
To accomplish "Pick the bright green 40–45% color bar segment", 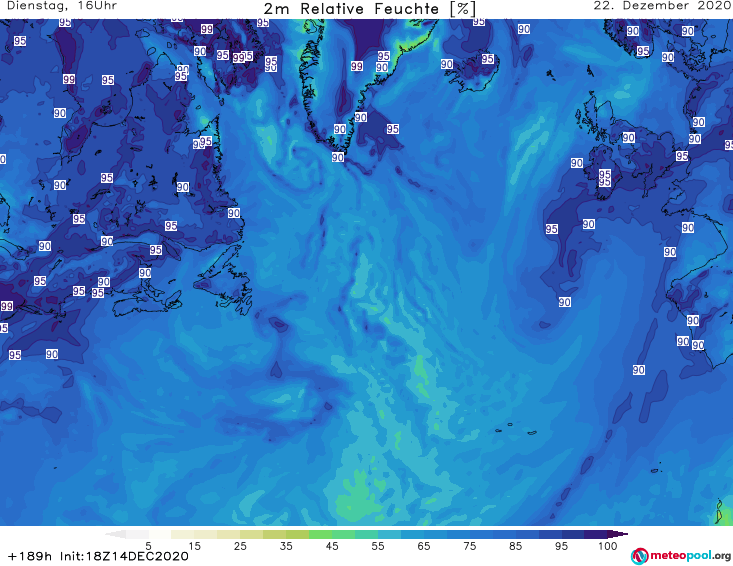I will point(320,534).
